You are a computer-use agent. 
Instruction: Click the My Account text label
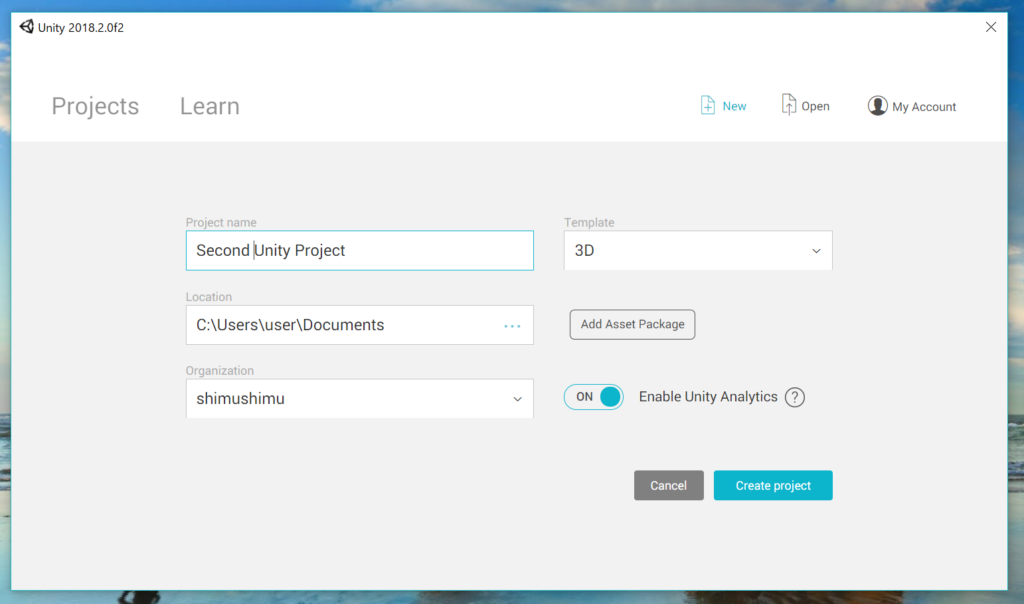[924, 107]
